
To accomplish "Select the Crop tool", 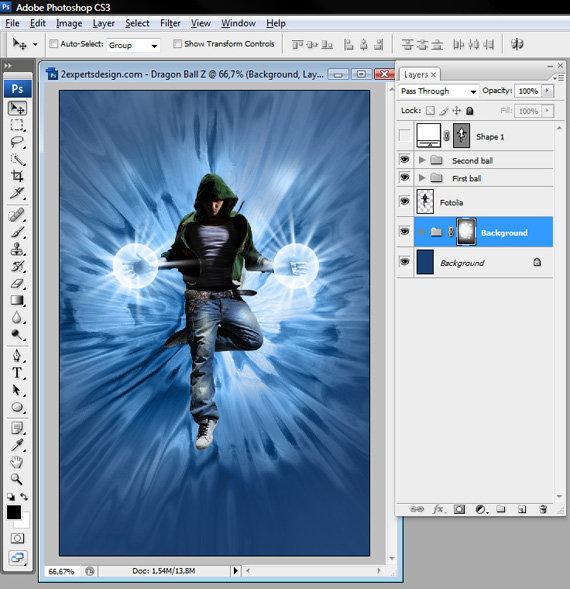I will click(17, 176).
